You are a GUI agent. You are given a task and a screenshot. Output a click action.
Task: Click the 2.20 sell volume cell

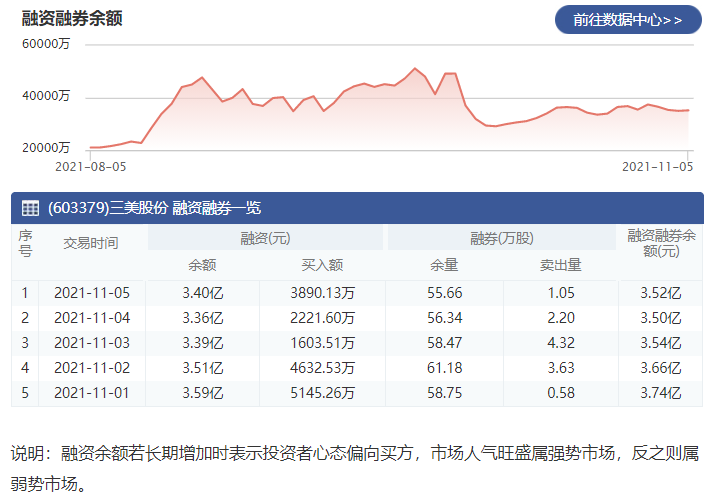pyautogui.click(x=561, y=318)
